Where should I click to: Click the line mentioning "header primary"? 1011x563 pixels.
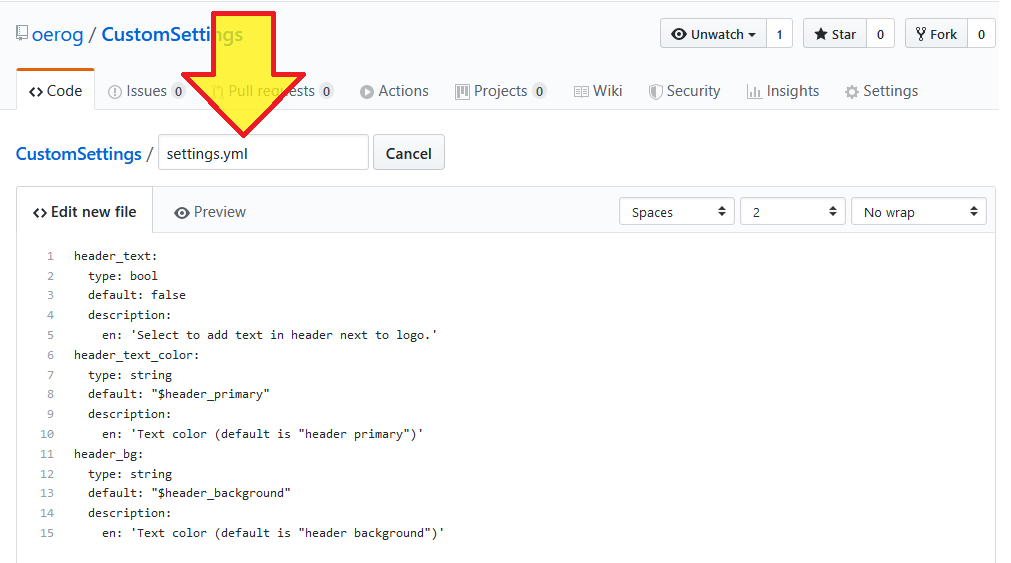point(262,434)
